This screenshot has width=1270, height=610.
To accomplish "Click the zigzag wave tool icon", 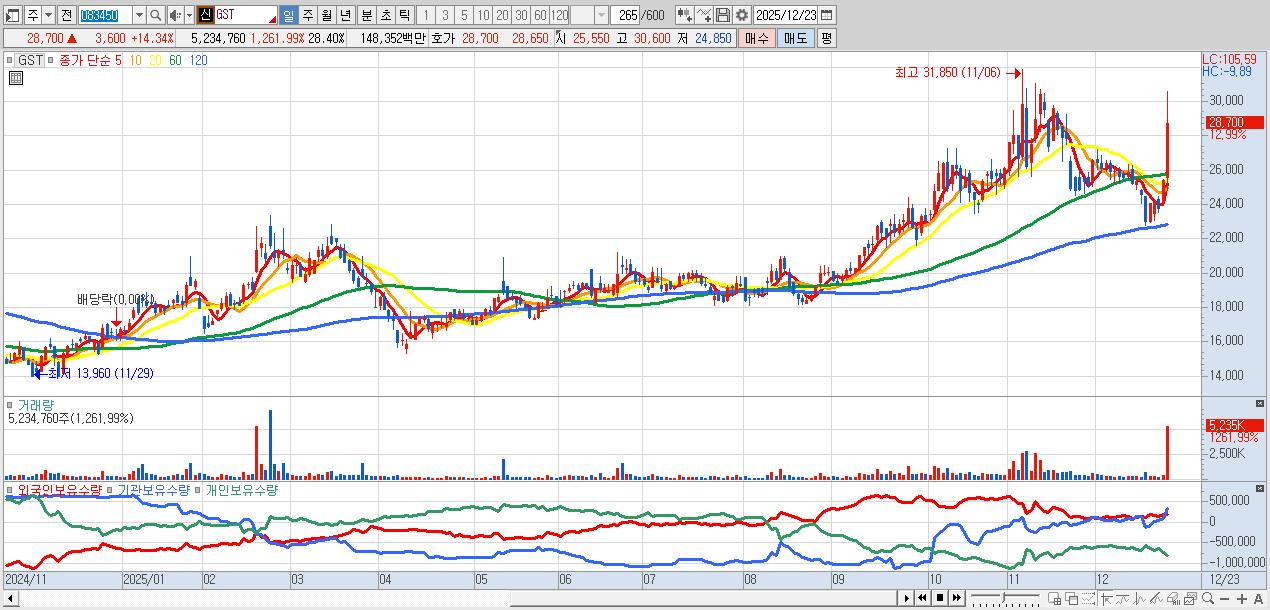I will coord(1140,599).
